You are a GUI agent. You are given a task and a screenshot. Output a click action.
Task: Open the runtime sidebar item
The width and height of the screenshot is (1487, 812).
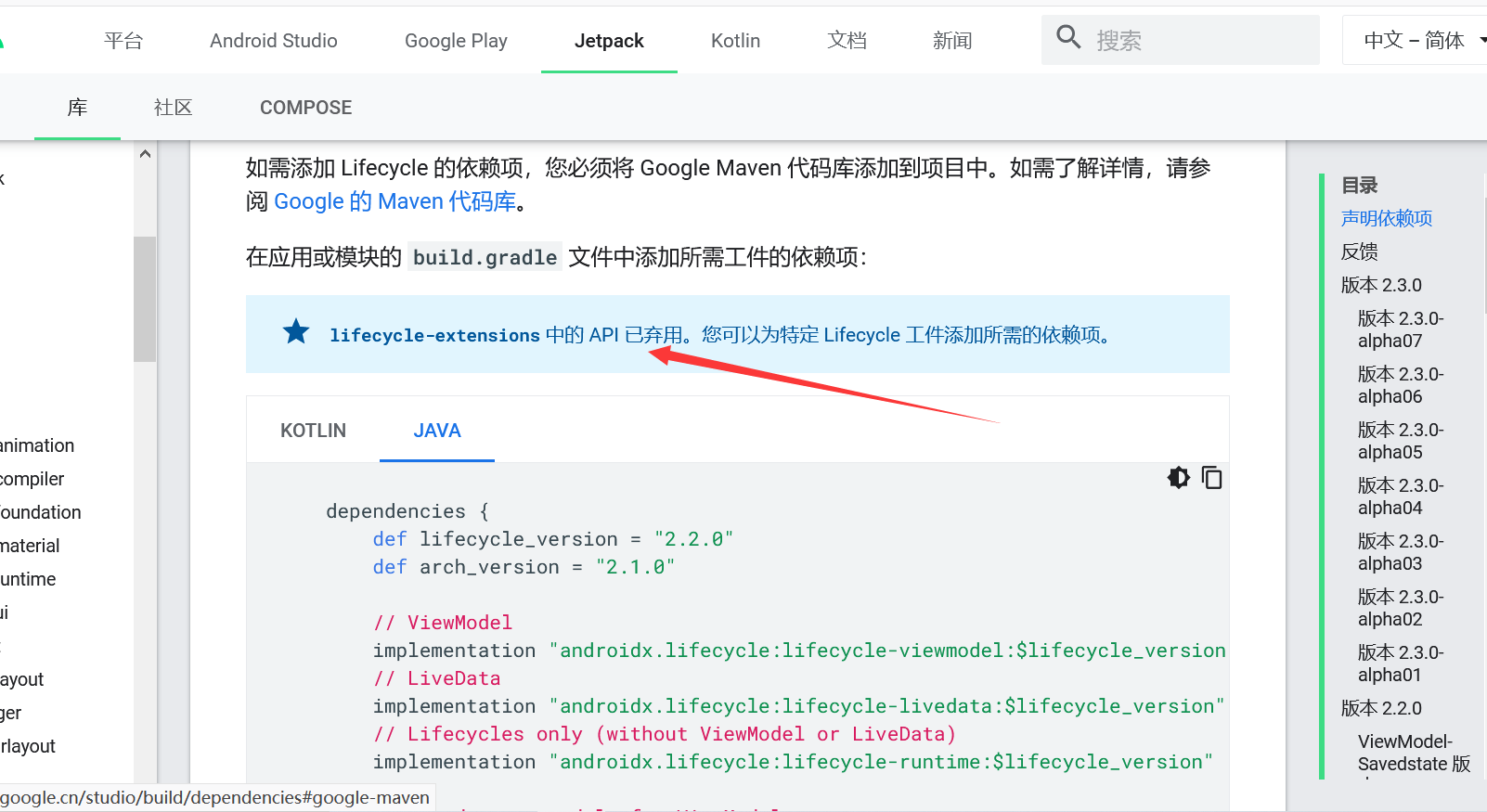pyautogui.click(x=28, y=579)
